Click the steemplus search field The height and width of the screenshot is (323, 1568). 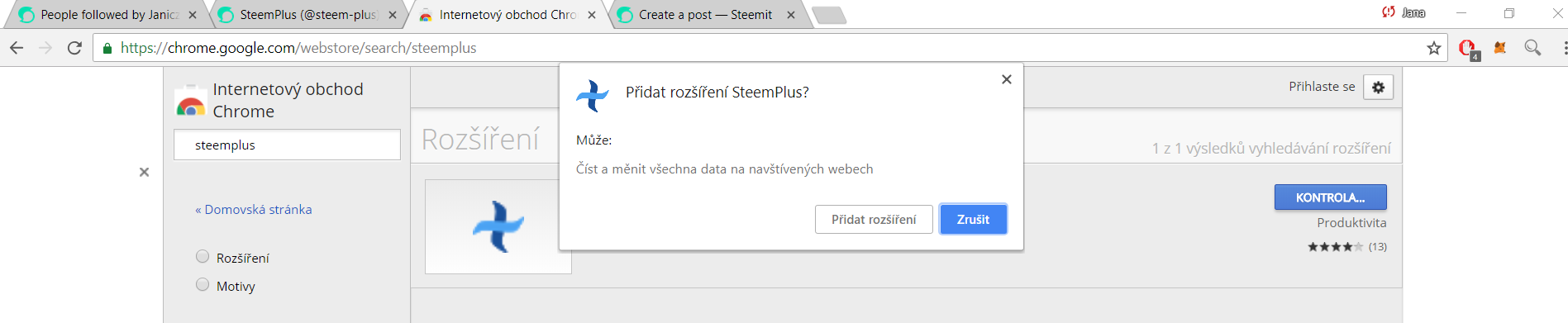(x=287, y=145)
